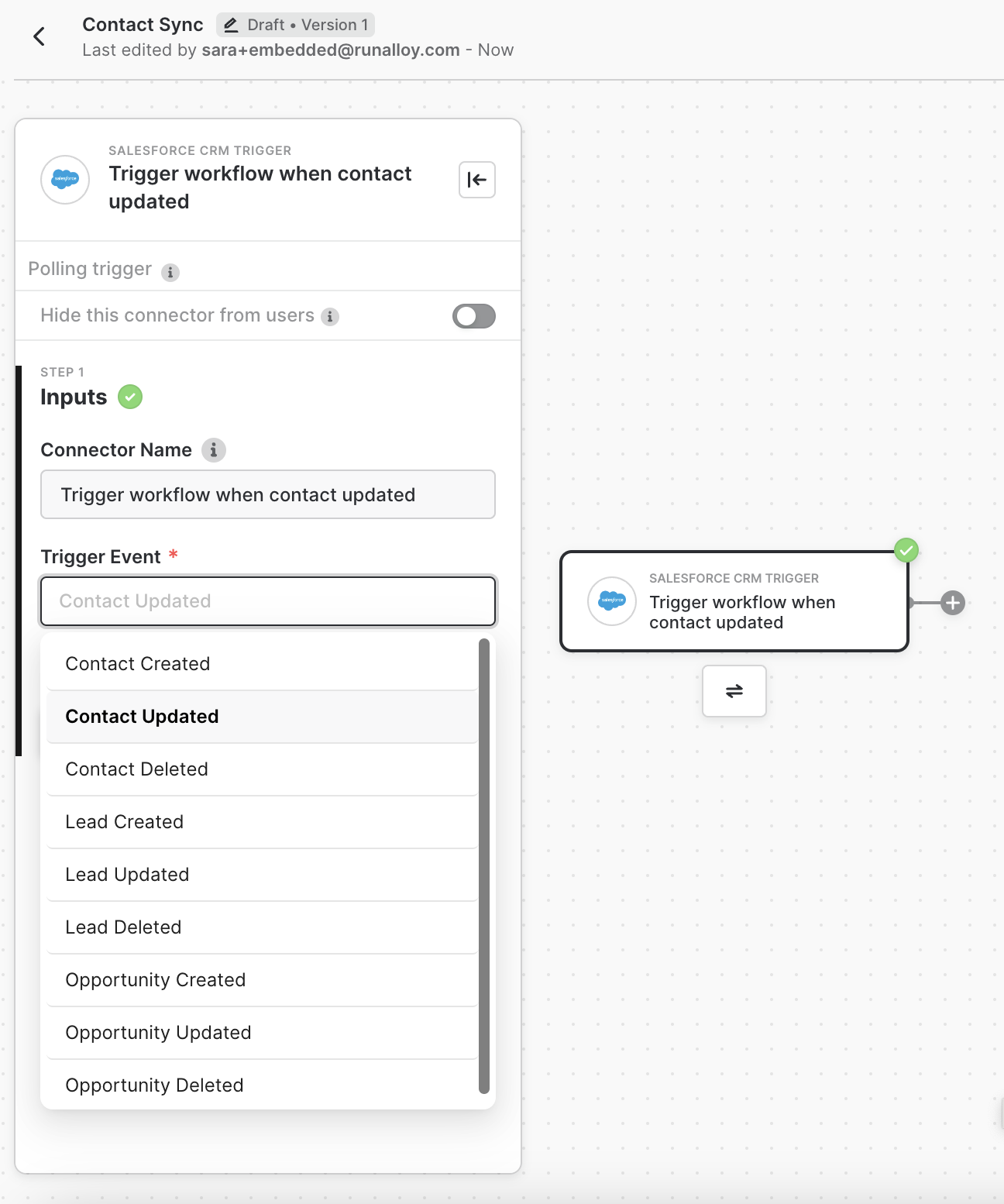Choose Contact Deleted trigger event
Viewport: 1004px width, 1204px height.
coord(137,769)
